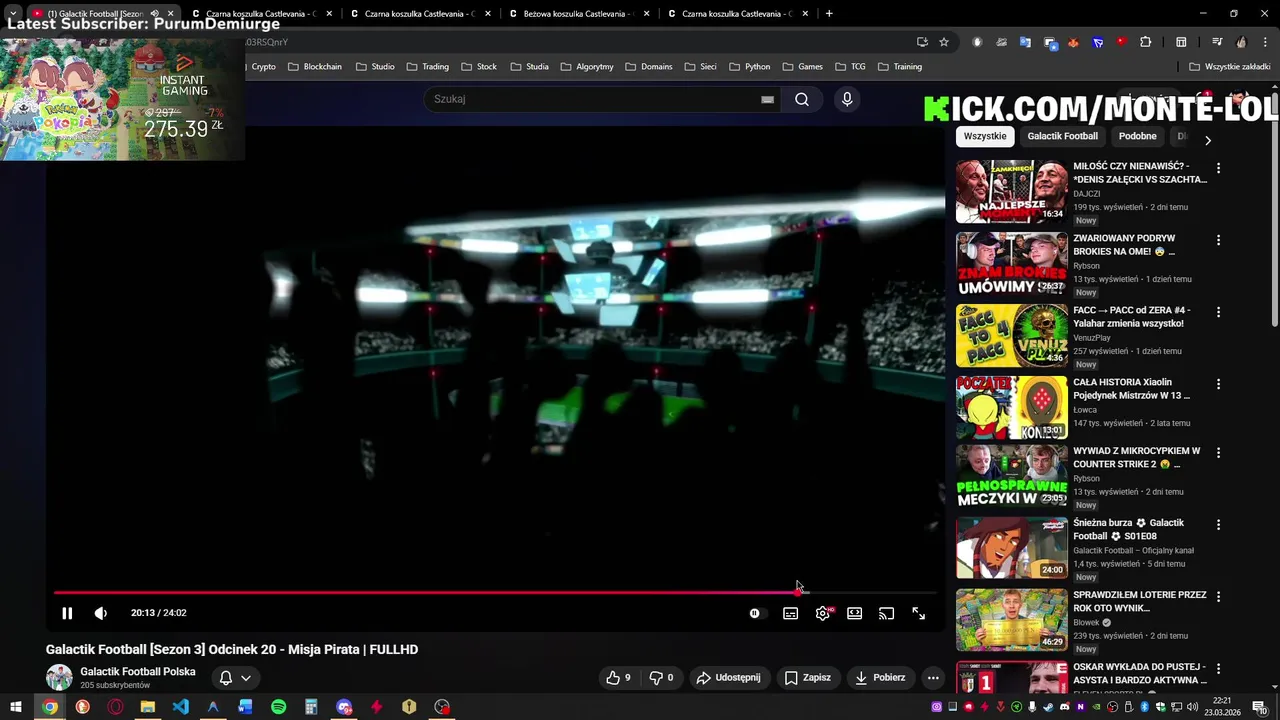The image size is (1280, 720).
Task: Open Visual Studio Code from the taskbar
Action: pyautogui.click(x=180, y=707)
